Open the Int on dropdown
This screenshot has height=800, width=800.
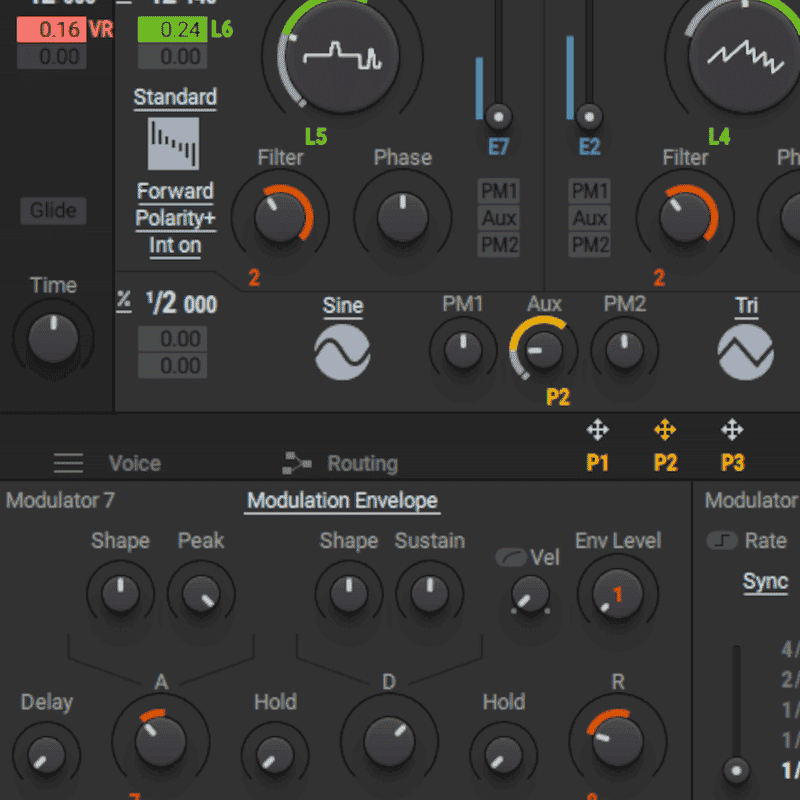(x=175, y=245)
